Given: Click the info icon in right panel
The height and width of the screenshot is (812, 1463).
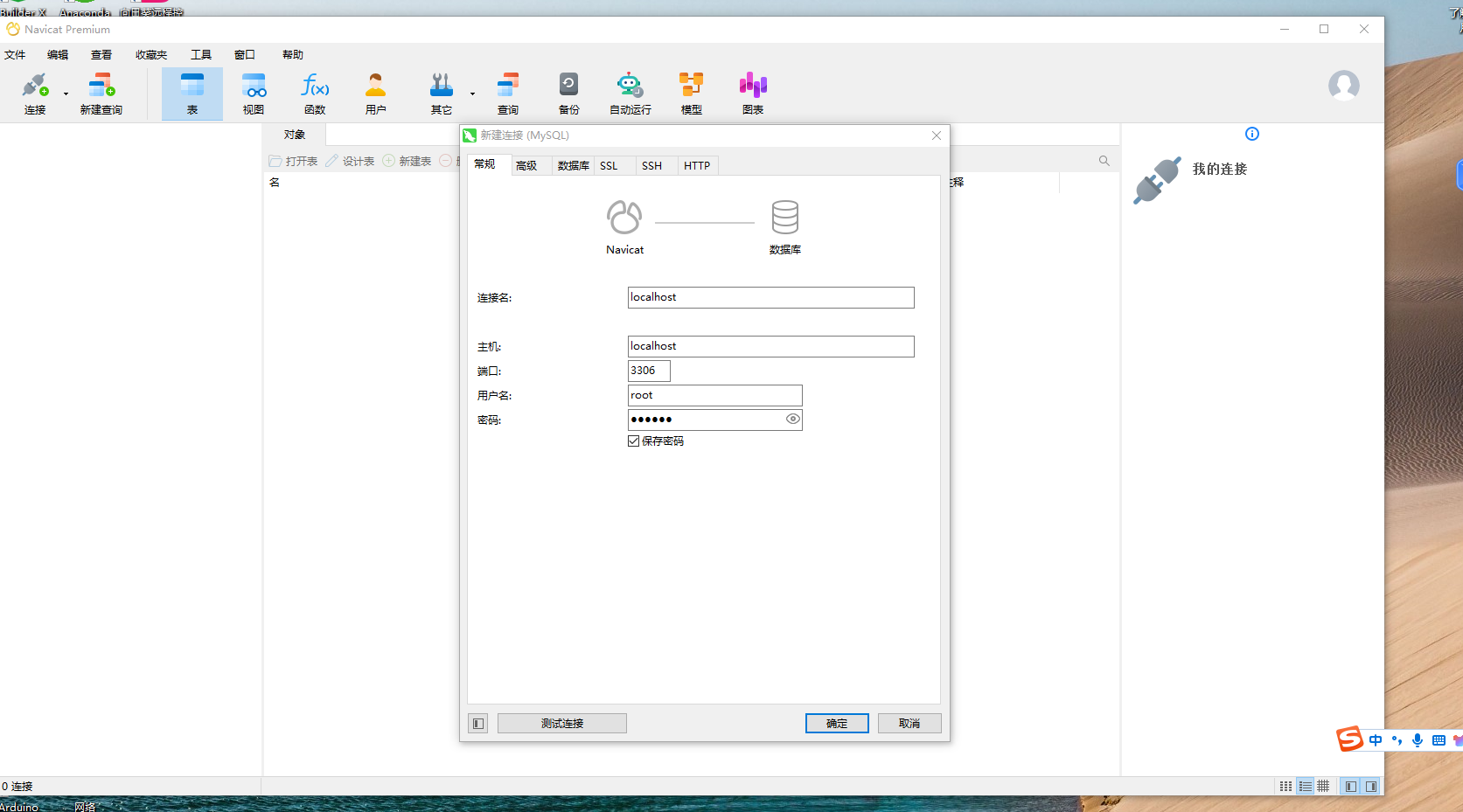Looking at the screenshot, I should (x=1252, y=134).
